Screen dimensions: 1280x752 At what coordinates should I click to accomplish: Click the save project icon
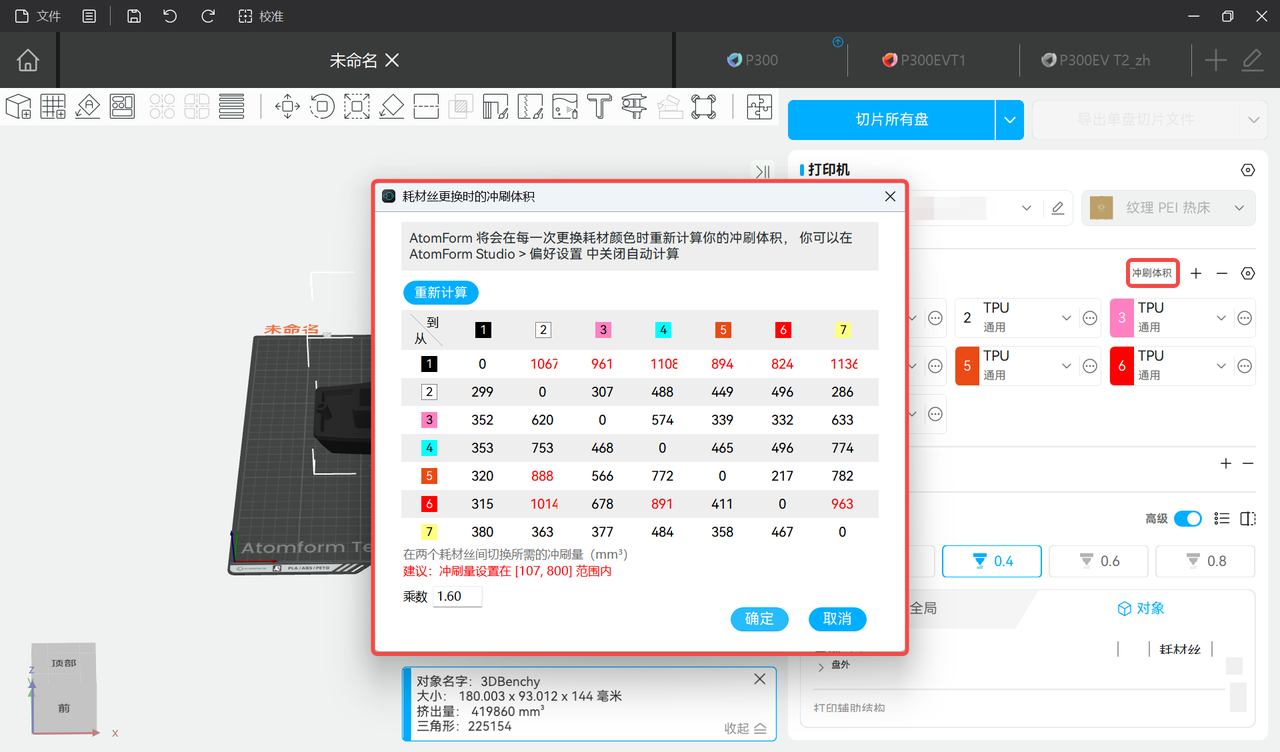134,16
